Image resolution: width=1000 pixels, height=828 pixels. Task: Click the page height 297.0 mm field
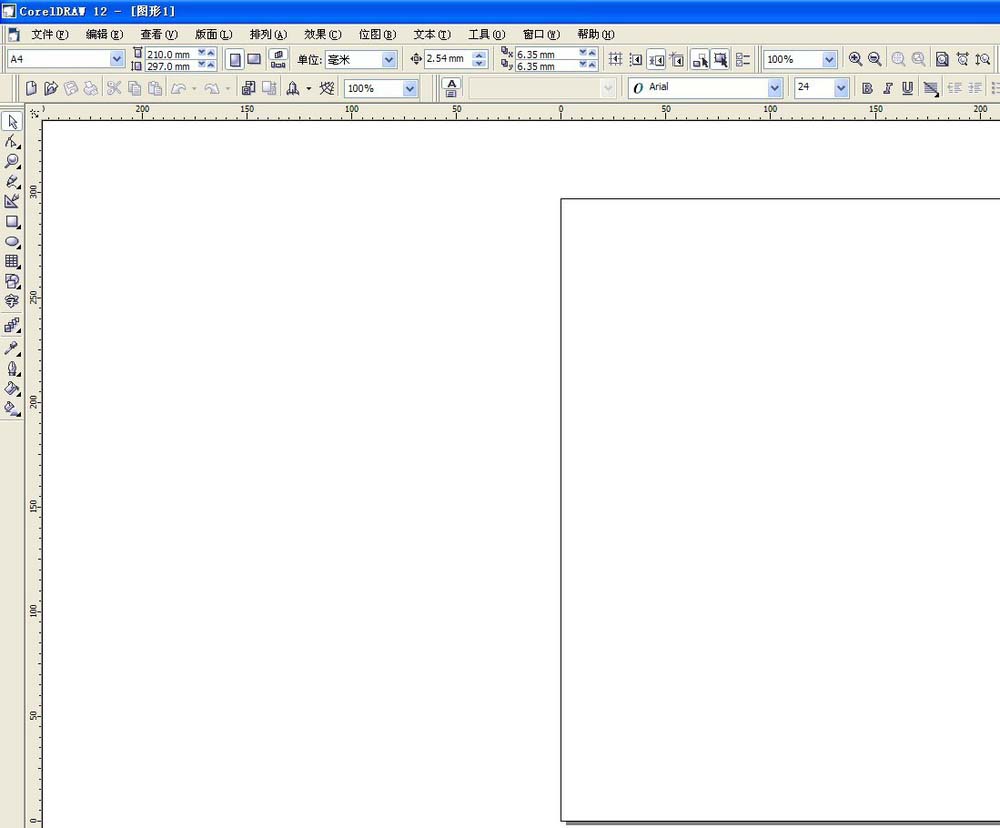point(170,66)
